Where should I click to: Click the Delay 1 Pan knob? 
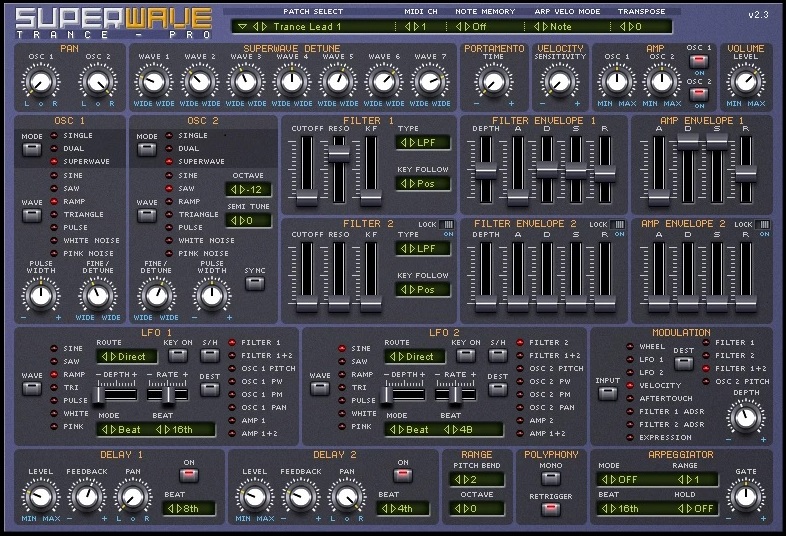pos(133,497)
